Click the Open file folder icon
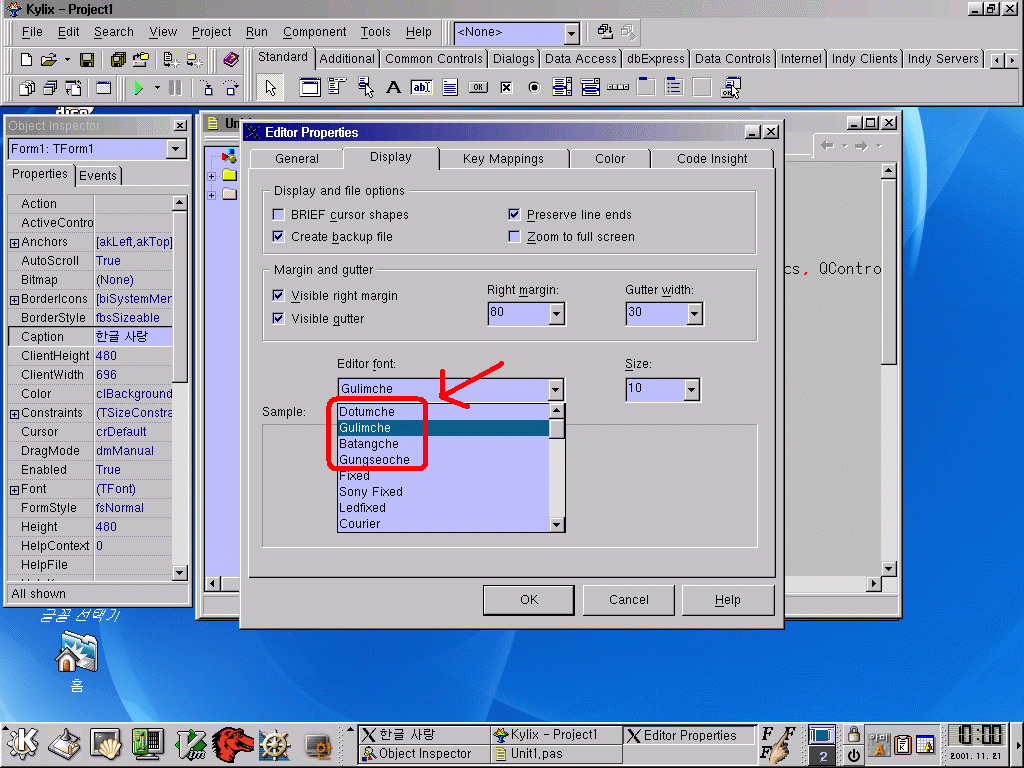 (x=48, y=59)
